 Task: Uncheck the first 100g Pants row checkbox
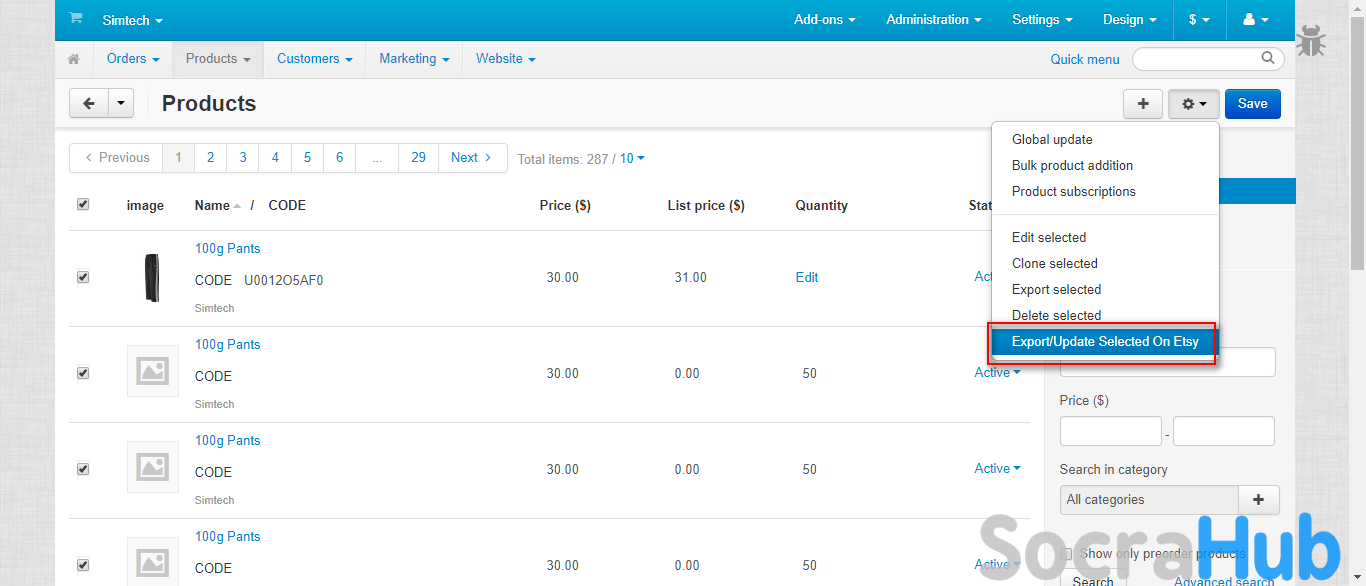click(83, 277)
